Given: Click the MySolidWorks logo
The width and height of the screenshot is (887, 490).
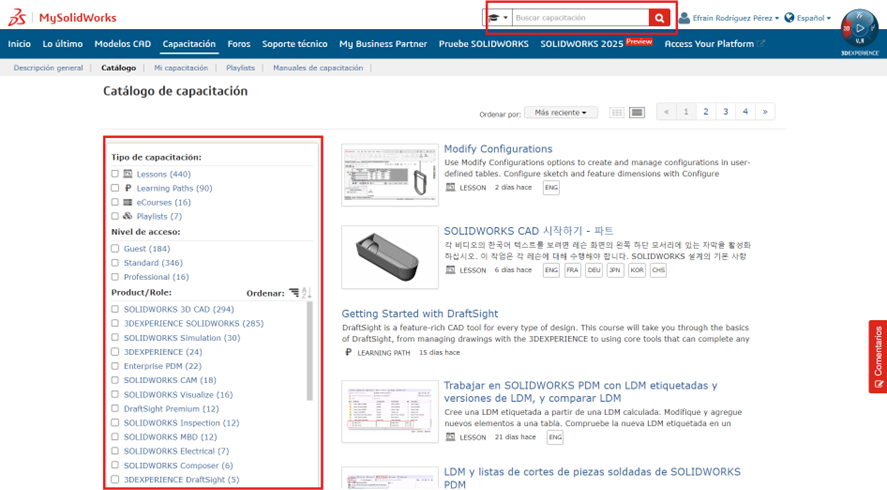Looking at the screenshot, I should [x=62, y=18].
